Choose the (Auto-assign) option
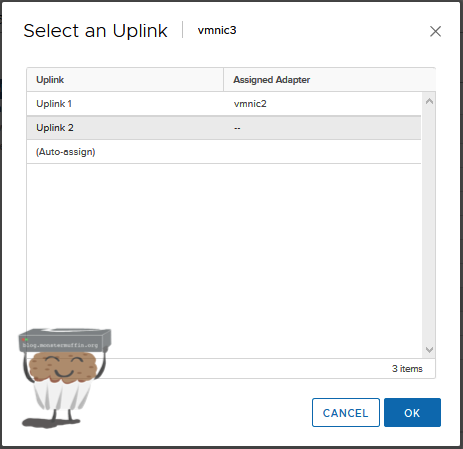 point(224,152)
